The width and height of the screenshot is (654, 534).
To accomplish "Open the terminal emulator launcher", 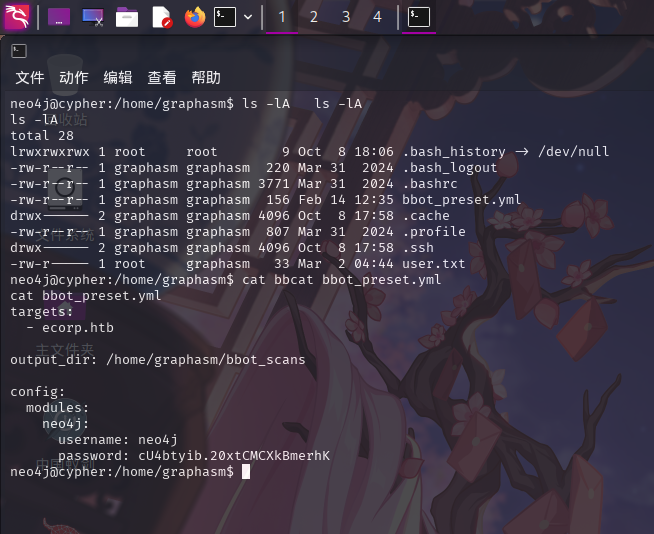I will coord(225,17).
